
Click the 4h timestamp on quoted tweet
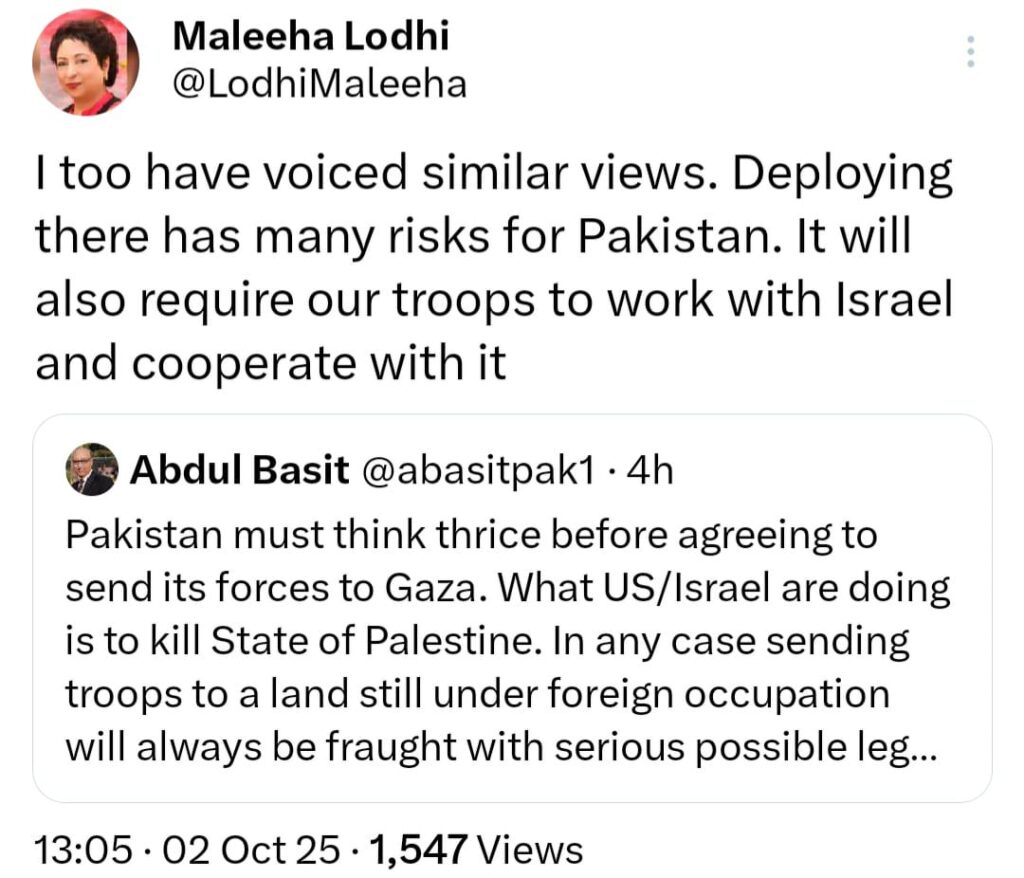651,470
